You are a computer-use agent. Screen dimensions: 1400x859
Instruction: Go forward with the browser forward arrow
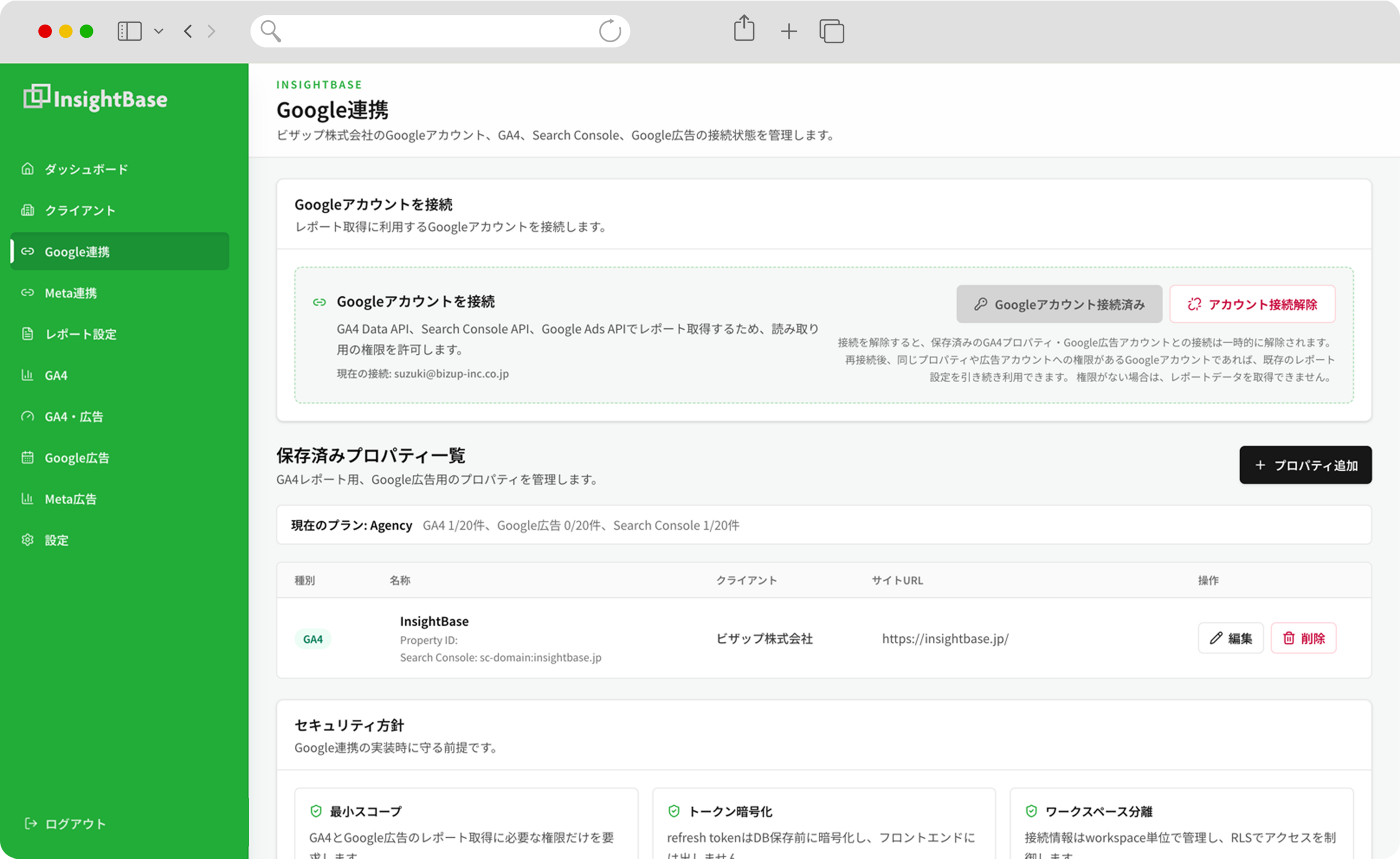[211, 31]
